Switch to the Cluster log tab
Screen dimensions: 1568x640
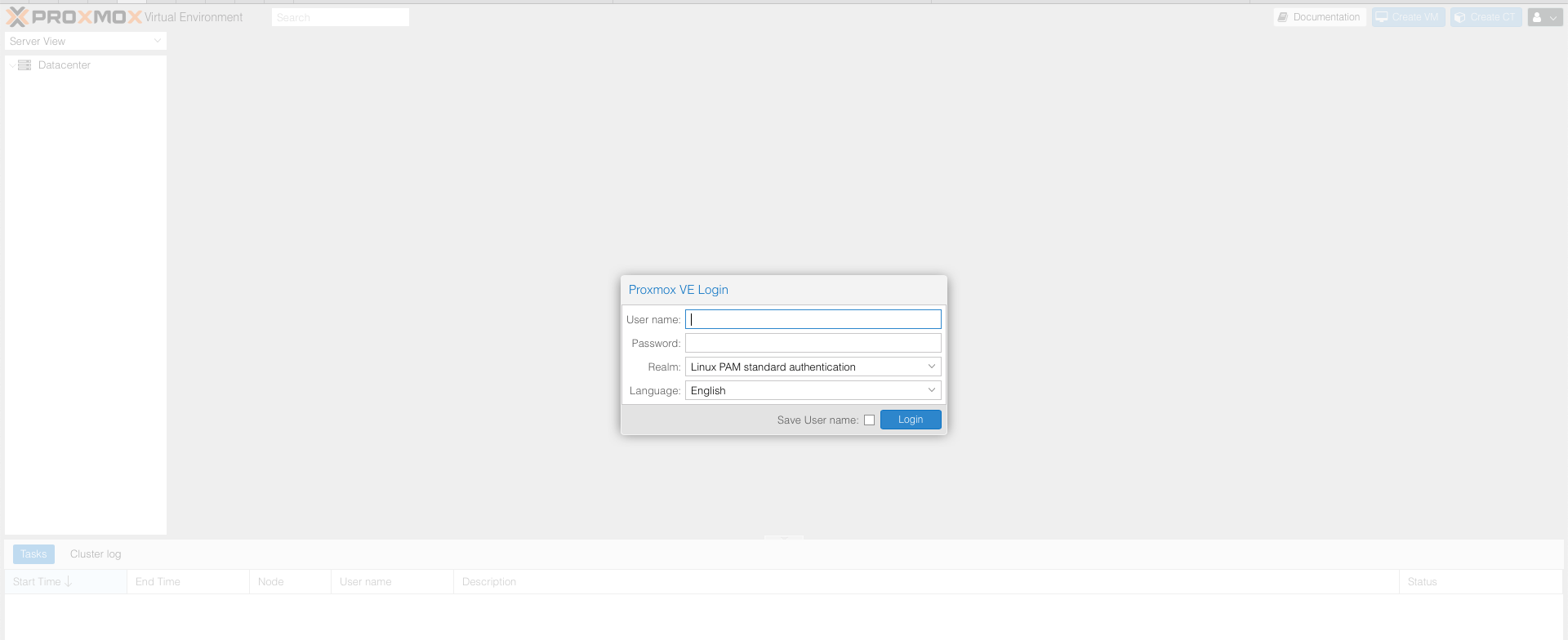96,554
